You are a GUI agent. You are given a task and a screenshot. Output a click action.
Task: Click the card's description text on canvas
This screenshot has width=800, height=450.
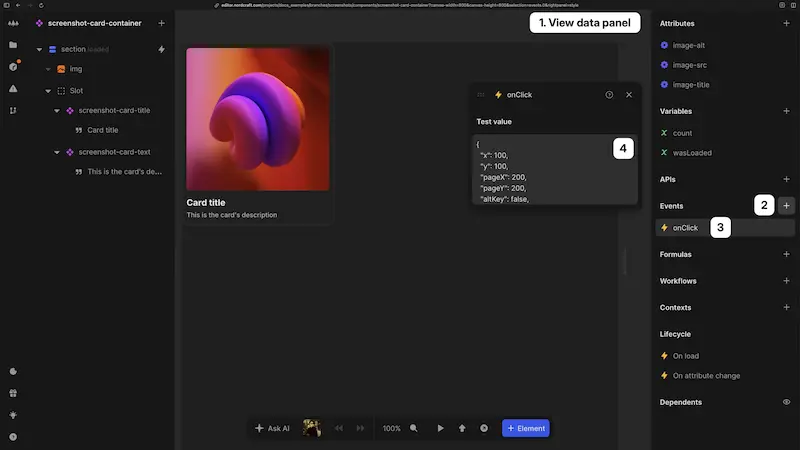[232, 215]
